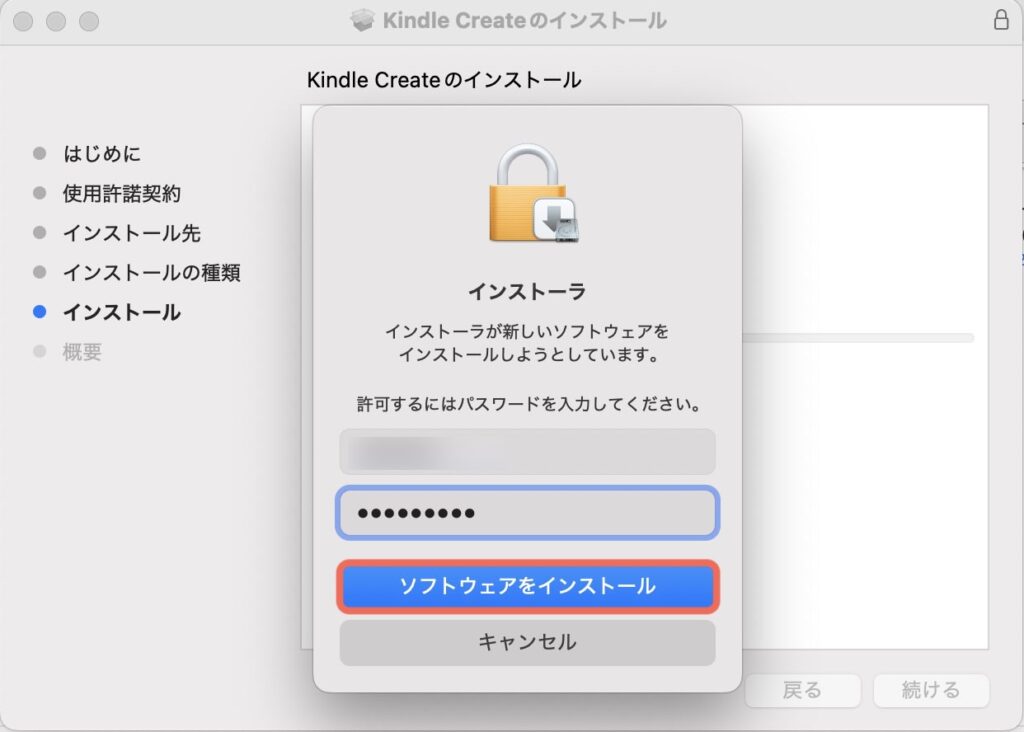Click the インストーラ heading in the dialog
The height and width of the screenshot is (732, 1024).
[x=527, y=292]
